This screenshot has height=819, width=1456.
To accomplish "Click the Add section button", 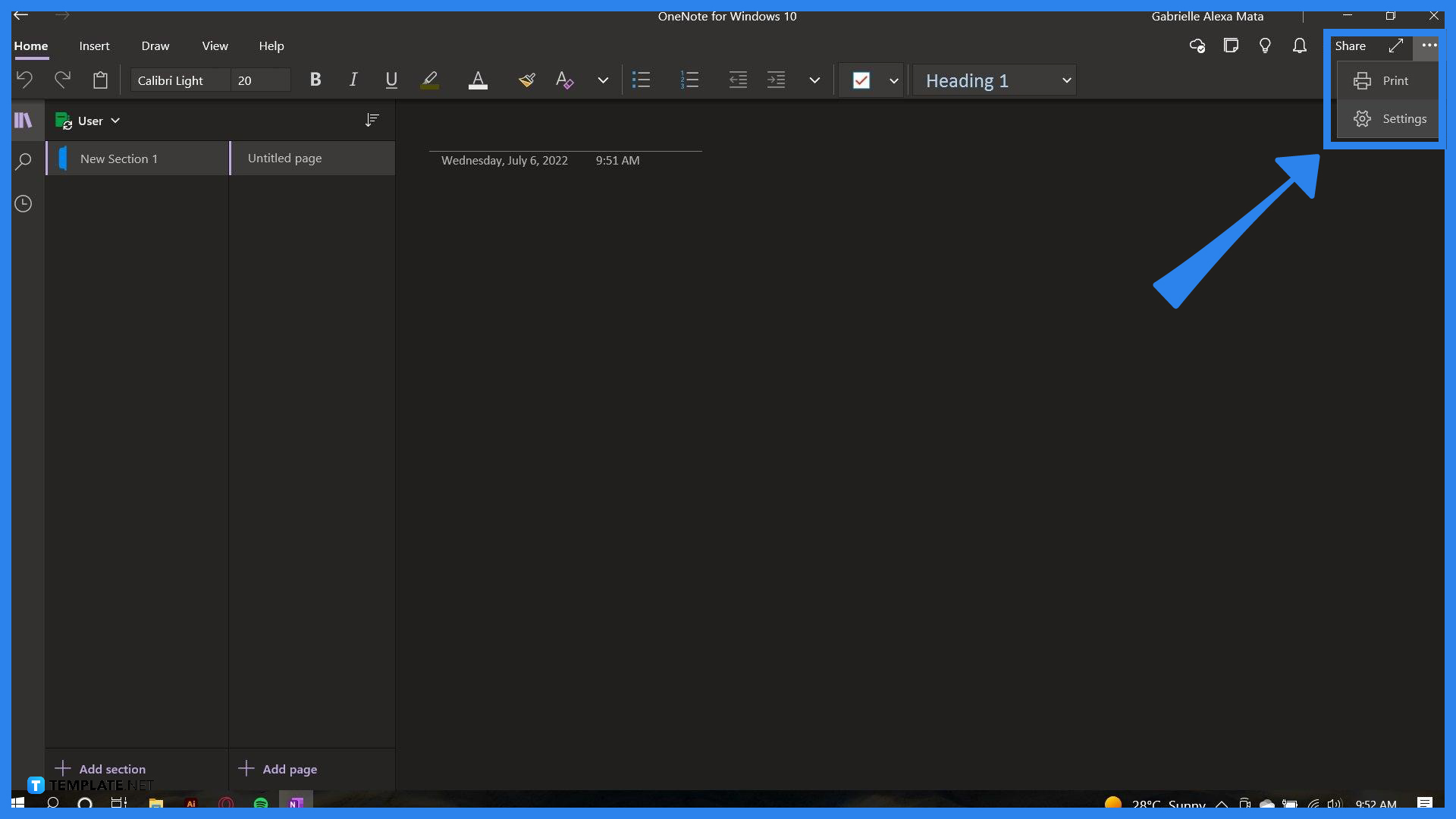I will (x=101, y=768).
